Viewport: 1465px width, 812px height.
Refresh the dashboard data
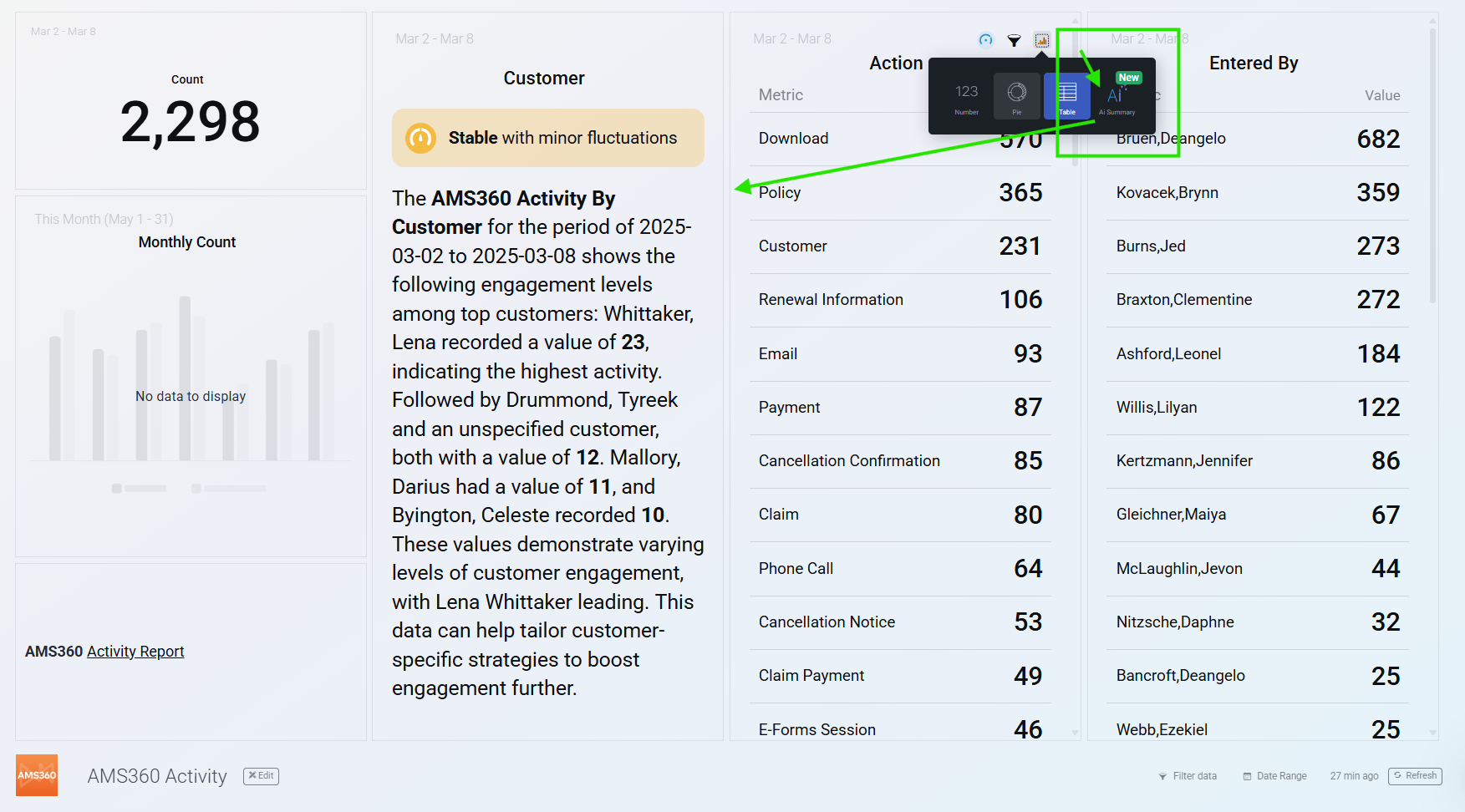[x=1415, y=776]
